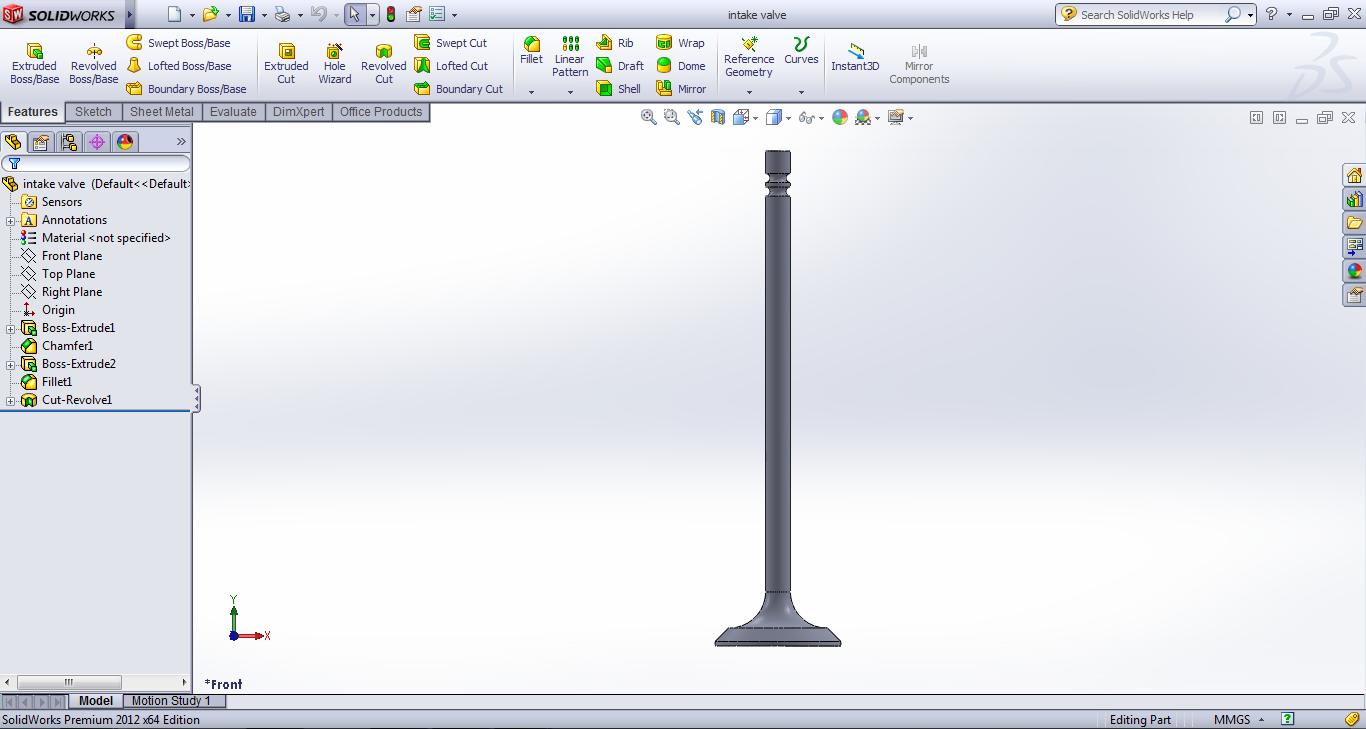Switch to the Office Products tab
1366x729 pixels.
(x=381, y=112)
